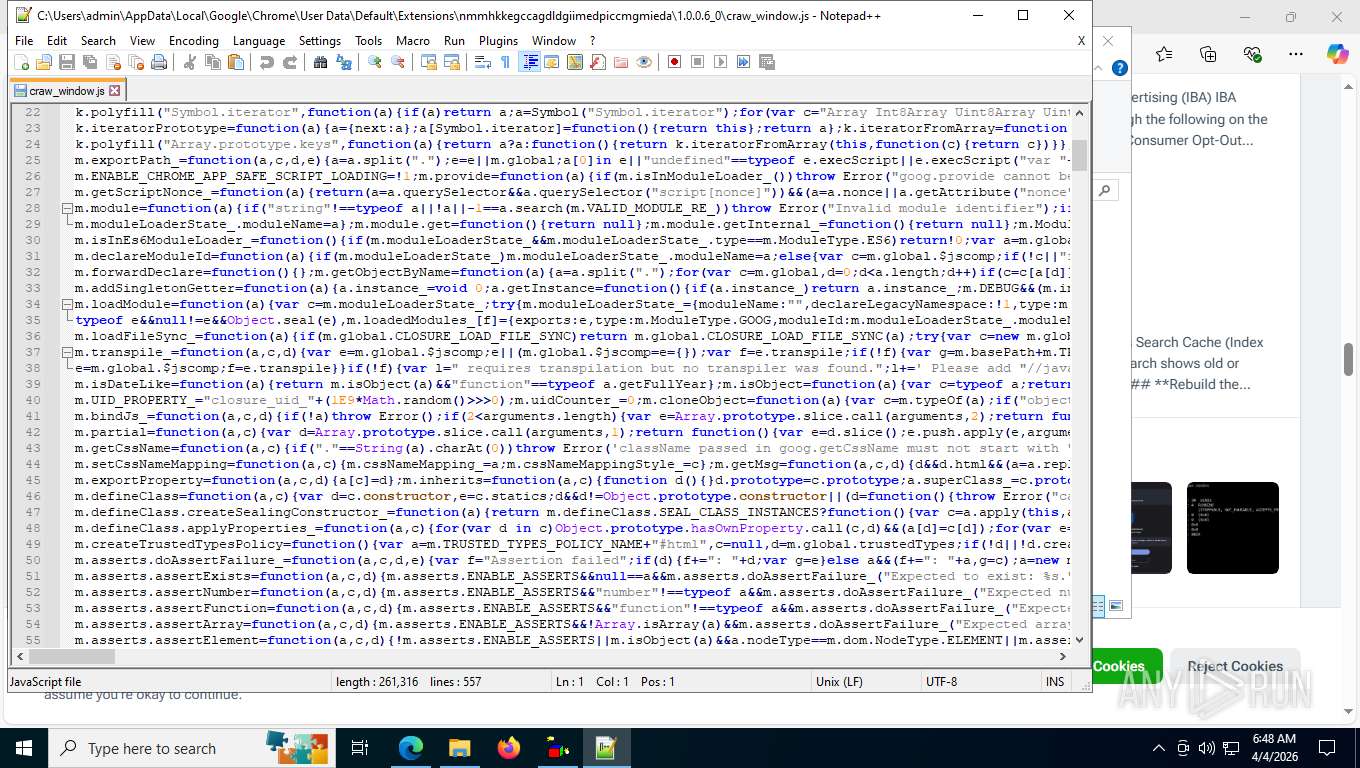This screenshot has width=1360, height=768.
Task: Click the browser page's vertical scrollbar thumb
Action: point(1348,359)
